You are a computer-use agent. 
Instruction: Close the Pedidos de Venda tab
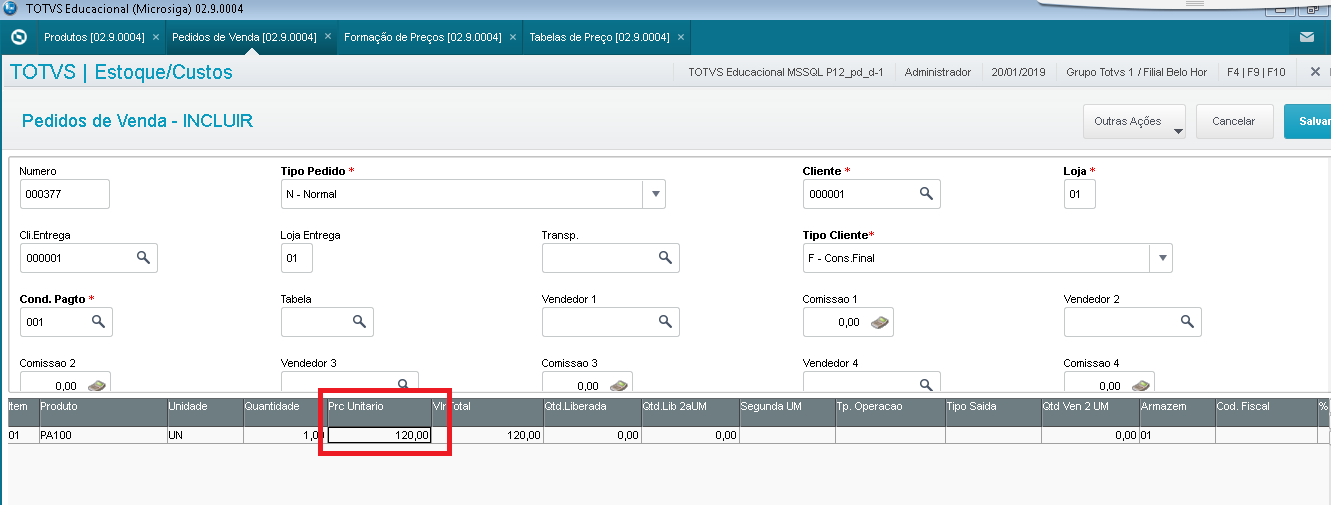328,37
